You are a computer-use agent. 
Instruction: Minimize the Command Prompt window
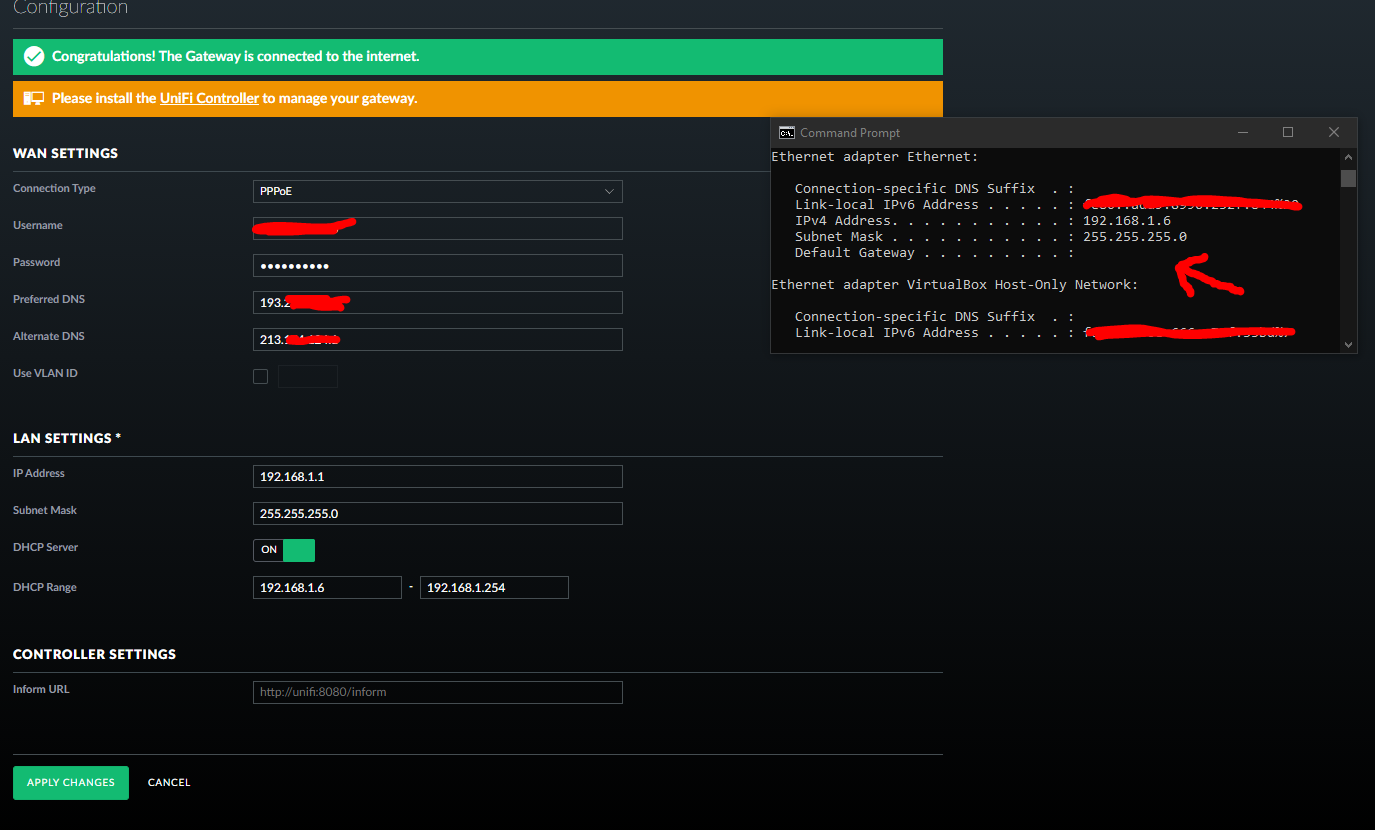coord(1242,133)
